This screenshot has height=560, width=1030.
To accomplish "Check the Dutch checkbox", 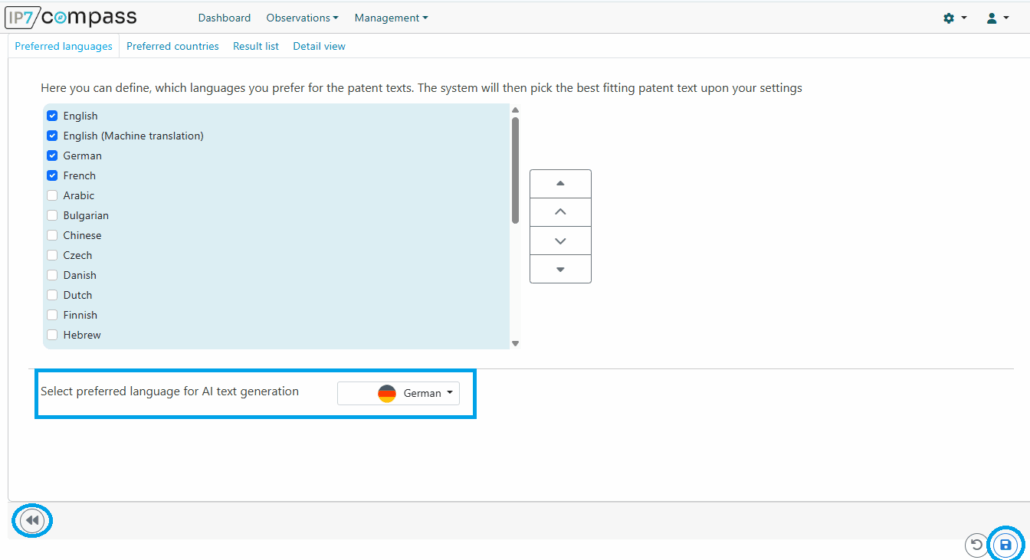I will (52, 295).
